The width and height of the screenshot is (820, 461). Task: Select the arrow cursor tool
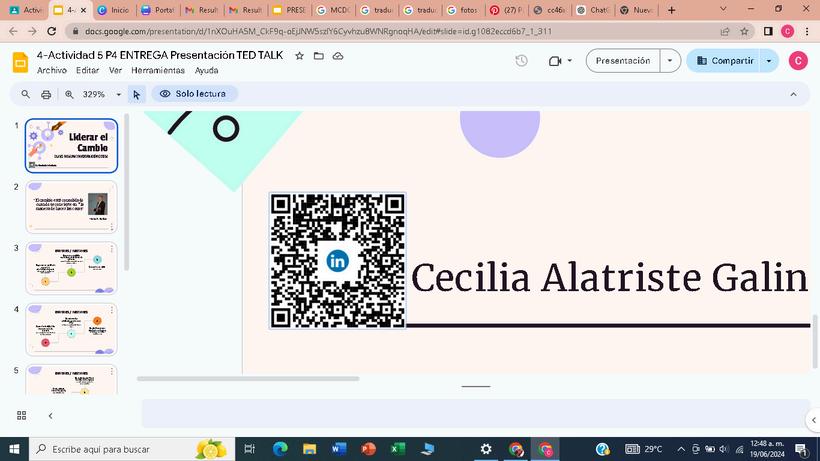click(x=136, y=95)
